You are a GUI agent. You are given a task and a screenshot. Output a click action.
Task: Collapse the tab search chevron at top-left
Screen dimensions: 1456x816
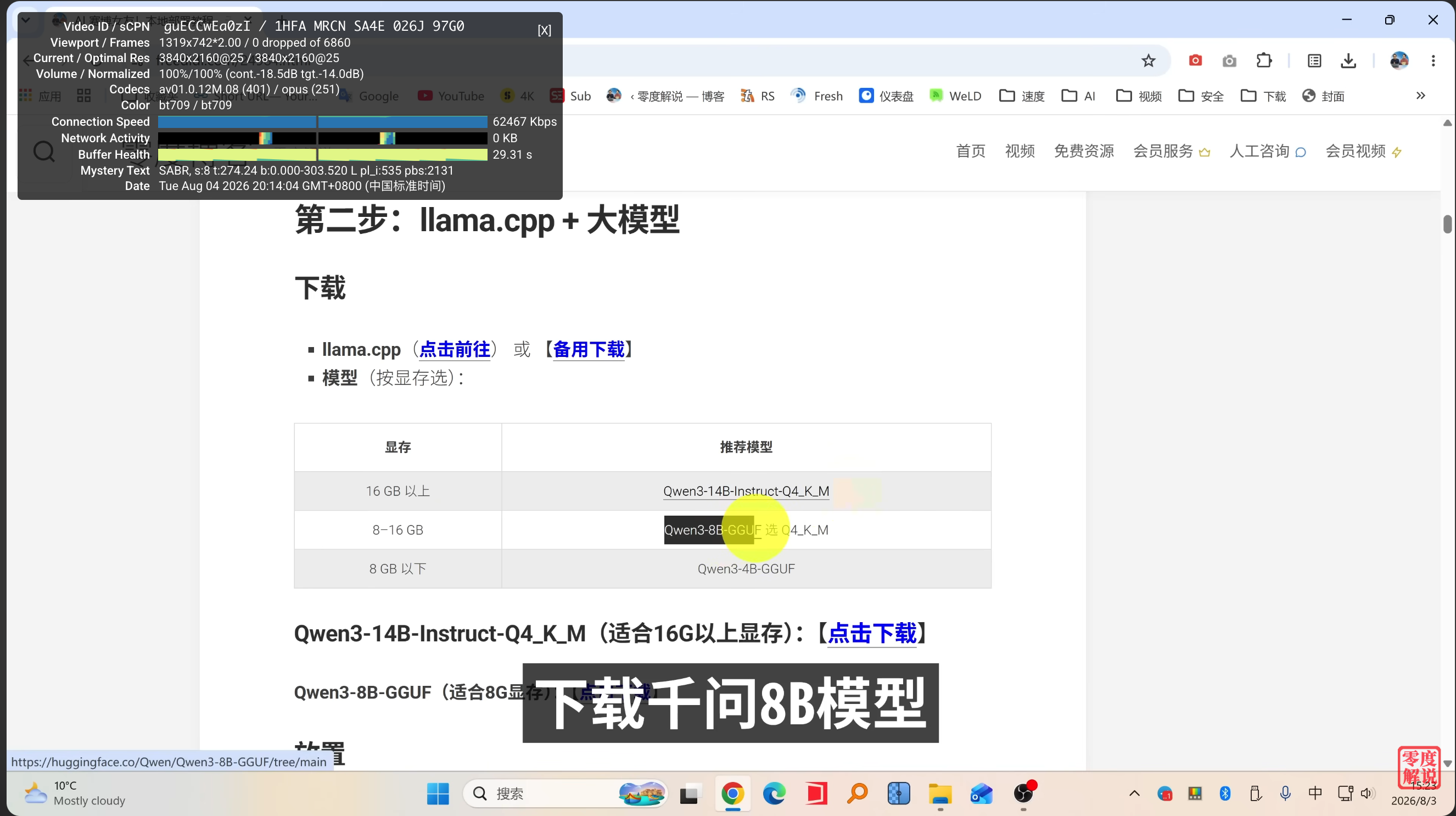25,20
